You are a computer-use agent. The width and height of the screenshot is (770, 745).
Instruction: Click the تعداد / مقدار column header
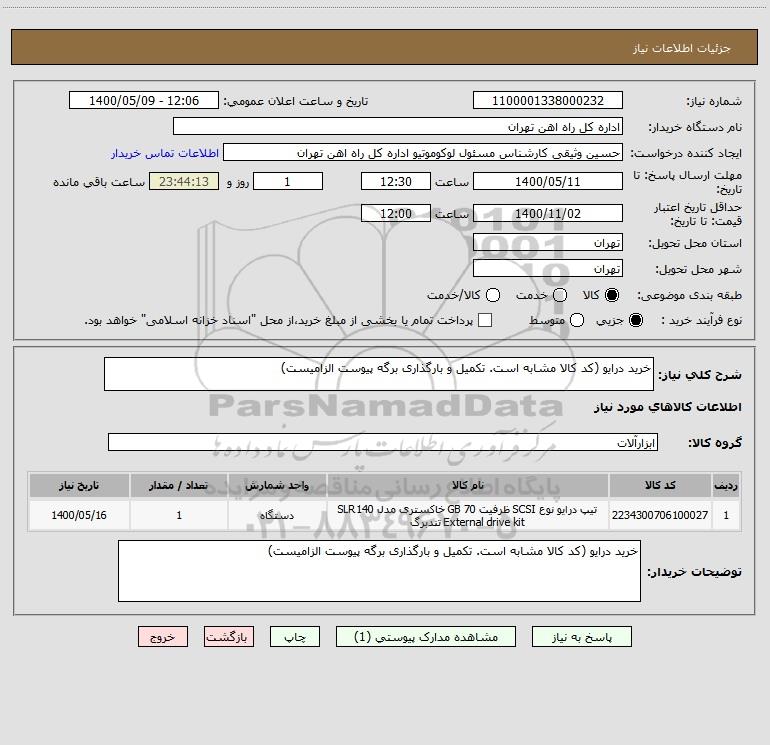click(x=179, y=485)
